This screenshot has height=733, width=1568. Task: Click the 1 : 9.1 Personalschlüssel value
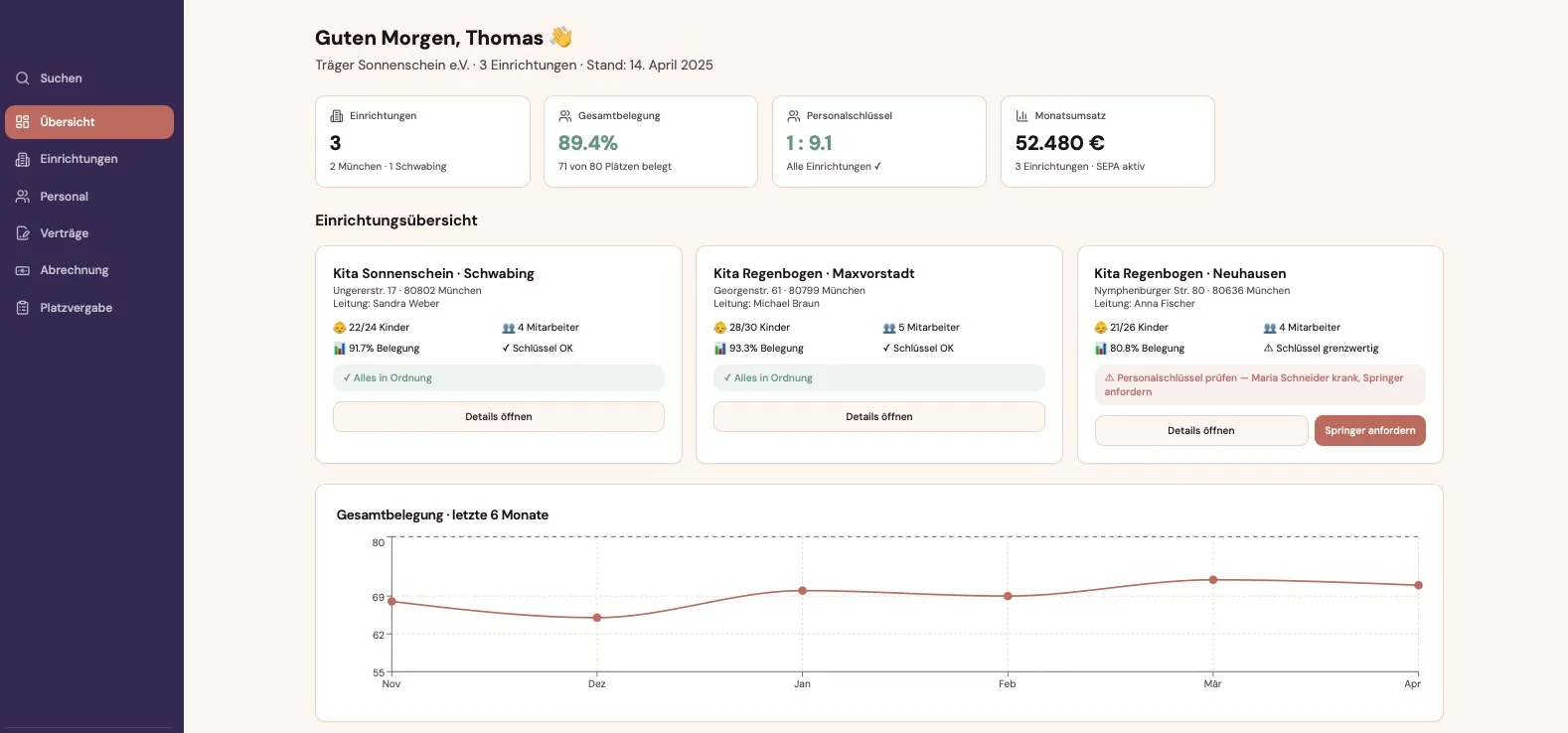point(810,143)
